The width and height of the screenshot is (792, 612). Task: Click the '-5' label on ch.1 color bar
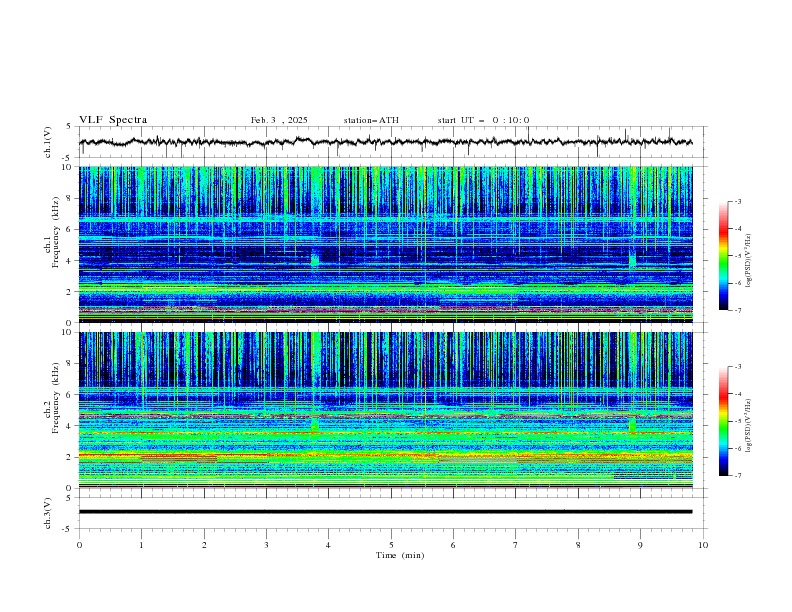click(x=738, y=256)
